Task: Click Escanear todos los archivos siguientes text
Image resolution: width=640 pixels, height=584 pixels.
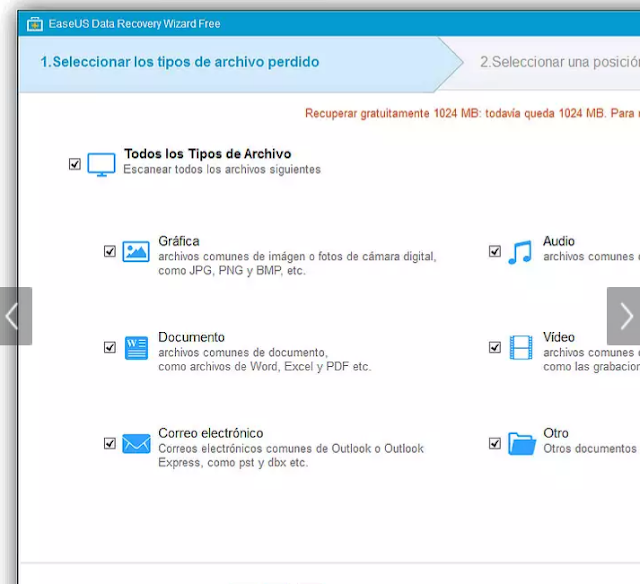Action: pyautogui.click(x=222, y=169)
